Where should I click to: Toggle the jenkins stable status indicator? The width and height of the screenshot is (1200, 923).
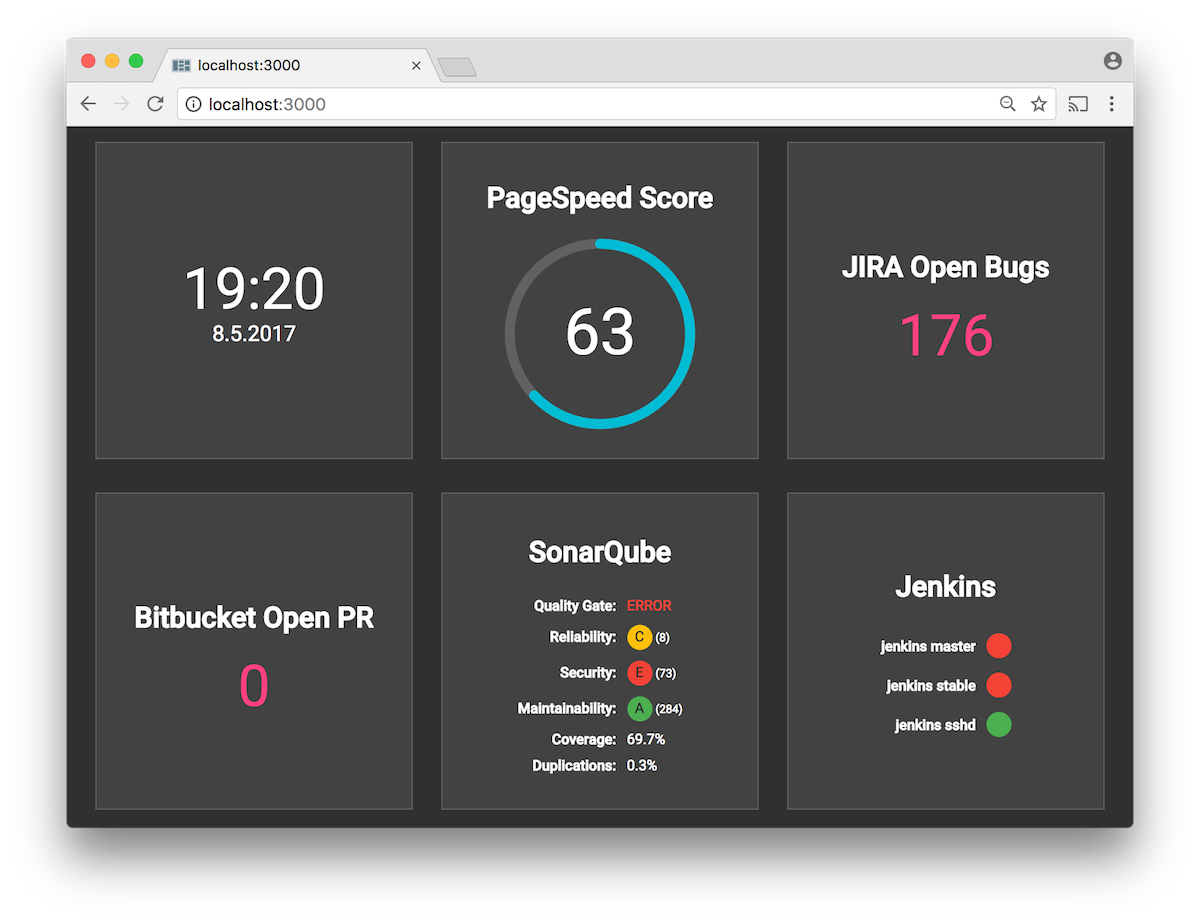point(998,685)
